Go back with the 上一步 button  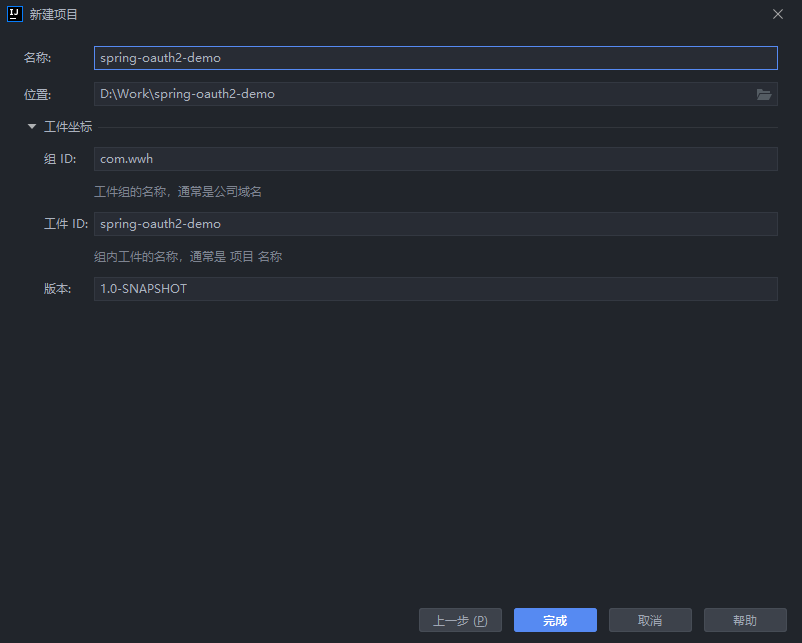point(460,620)
